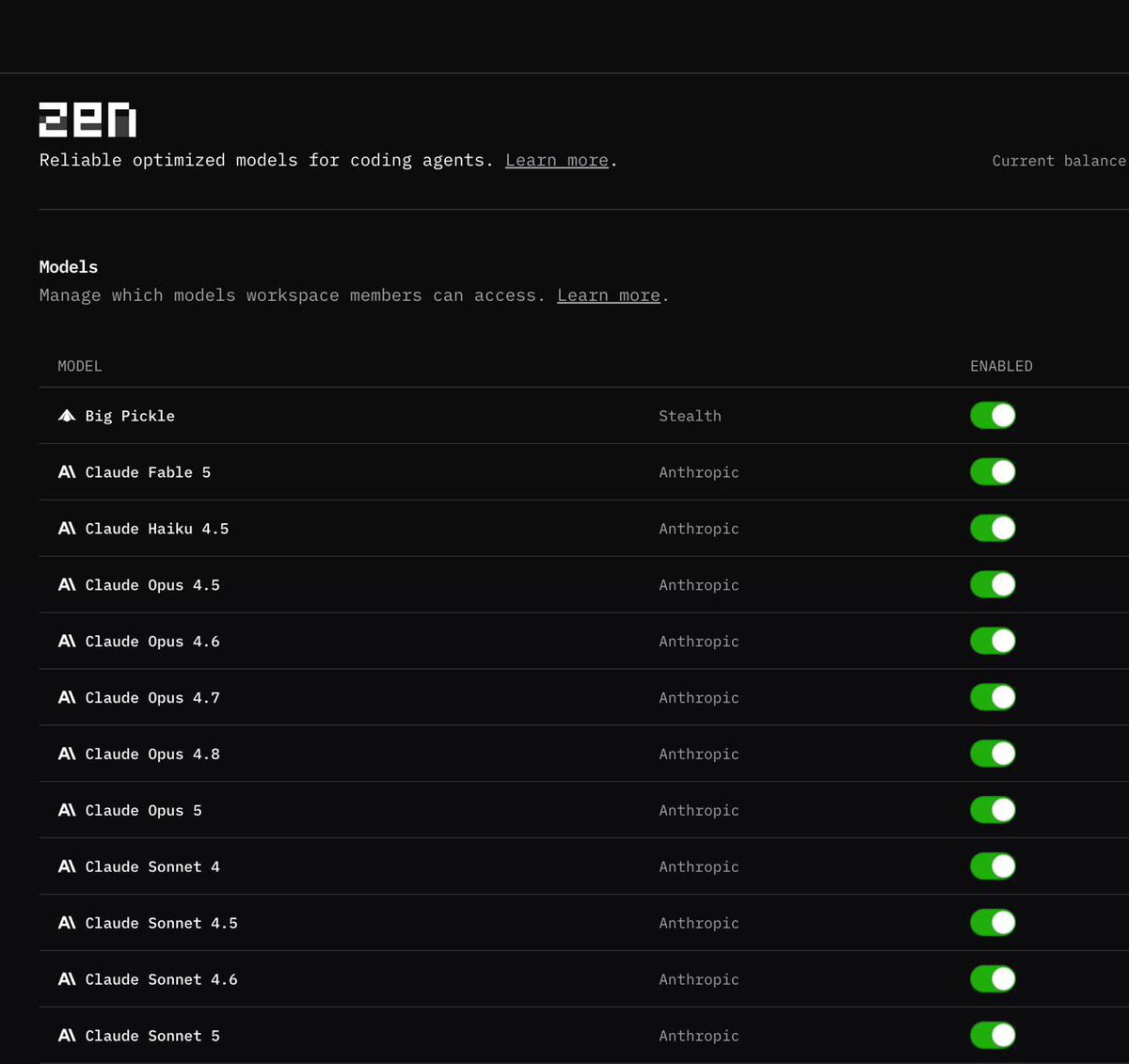Screen dimensions: 1129x1064
Task: Click Anthropic provider in Claude Opus 4.6 row
Action: click(x=699, y=642)
